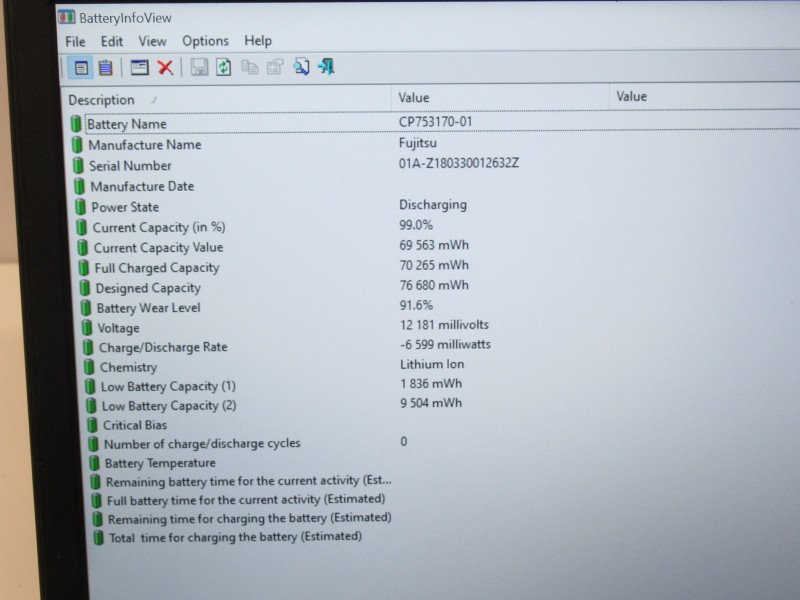Click the Save floppy disk icon
This screenshot has width=800, height=600.
[199, 67]
